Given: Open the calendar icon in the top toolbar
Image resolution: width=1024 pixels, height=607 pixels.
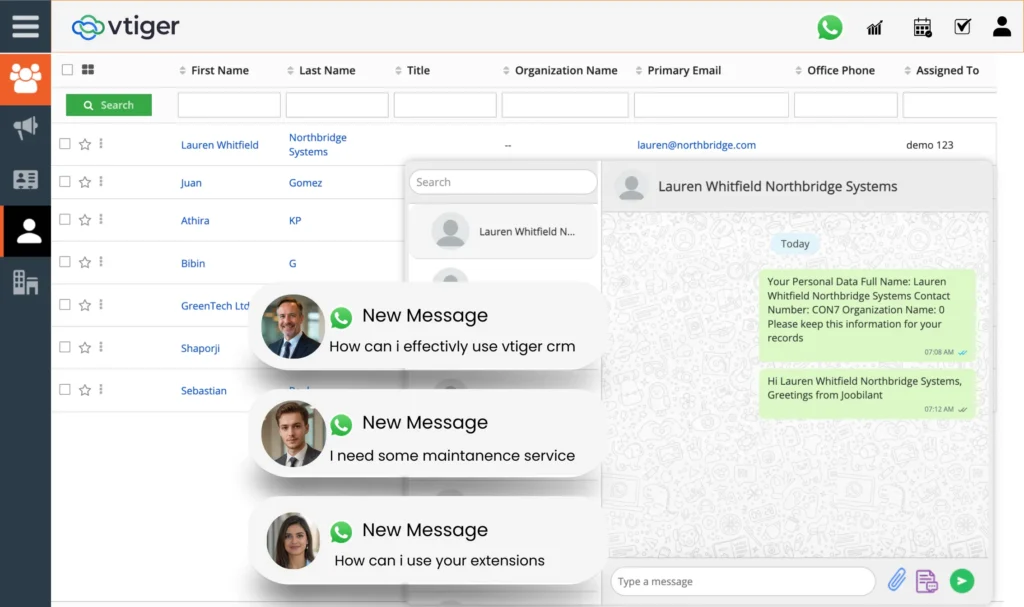Looking at the screenshot, I should [922, 27].
